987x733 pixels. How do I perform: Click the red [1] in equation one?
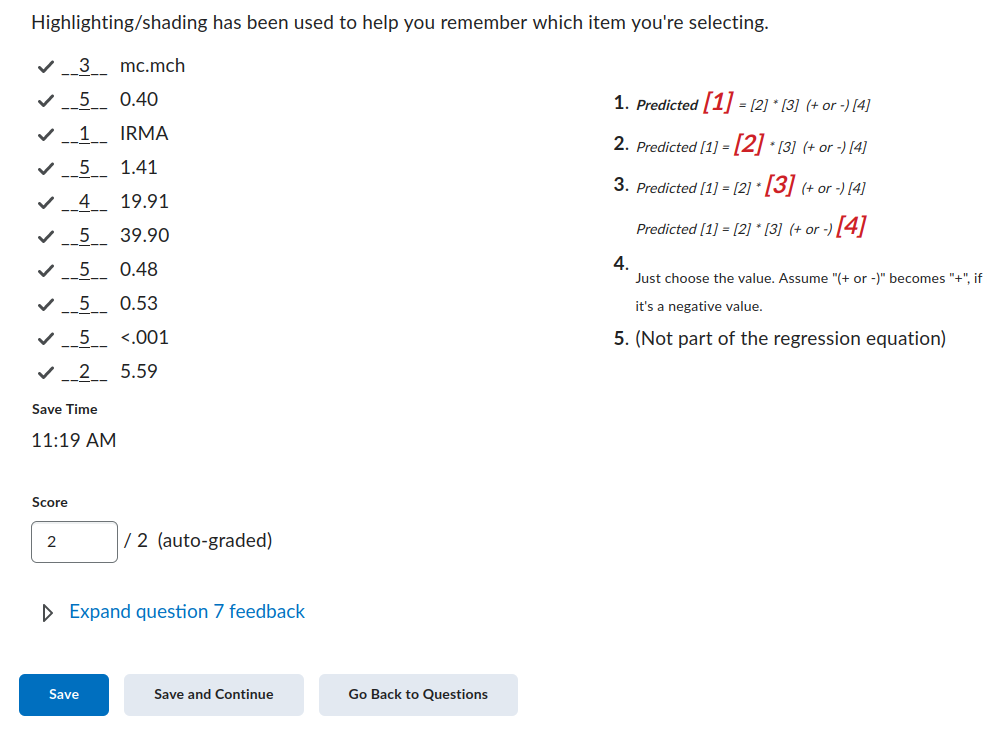click(x=718, y=101)
